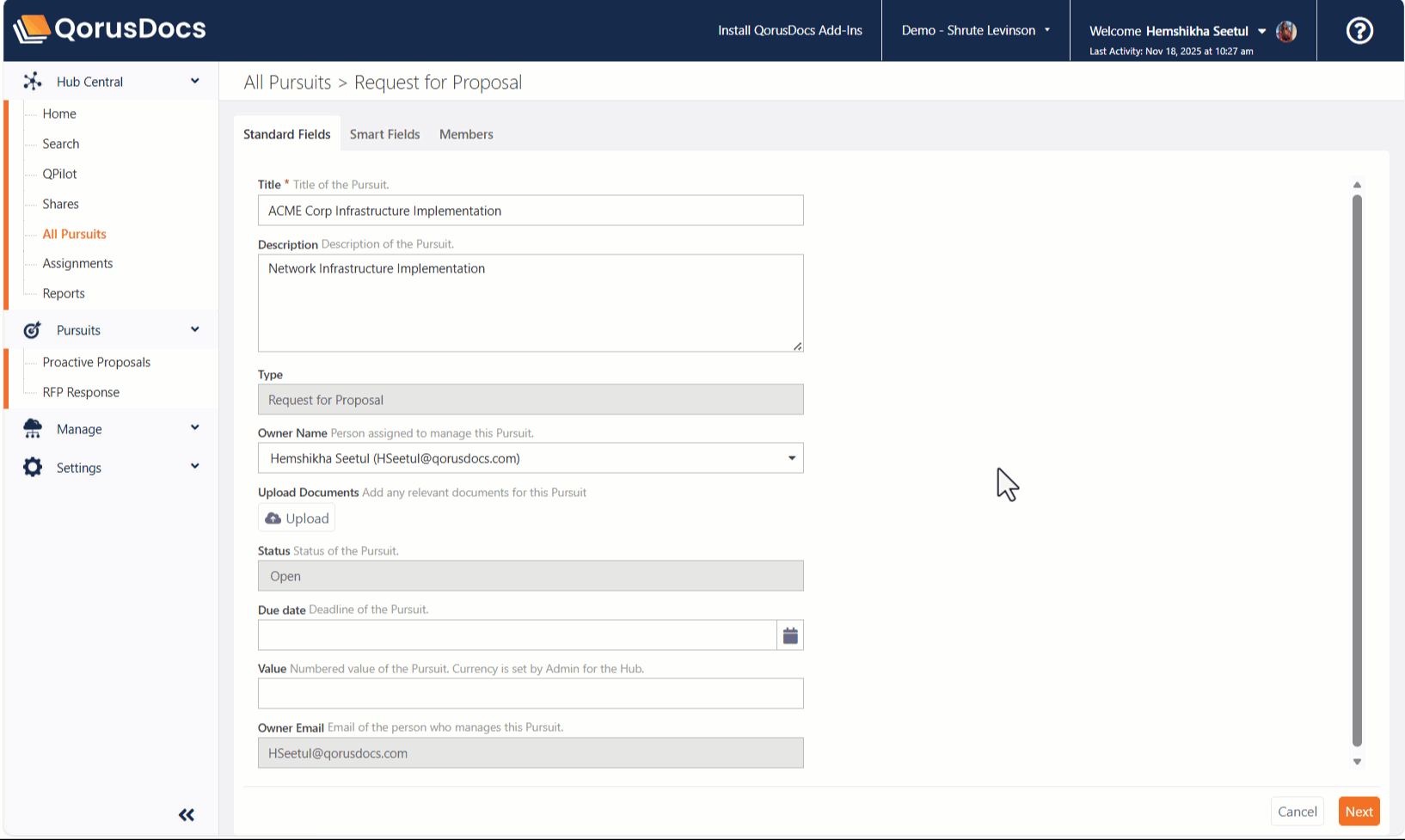Click the Settings gear icon
The height and width of the screenshot is (840, 1405).
(33, 468)
